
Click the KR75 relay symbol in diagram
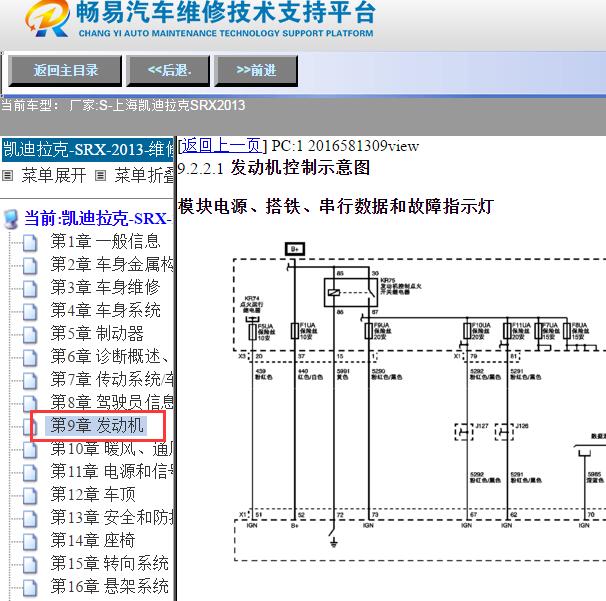pos(351,293)
